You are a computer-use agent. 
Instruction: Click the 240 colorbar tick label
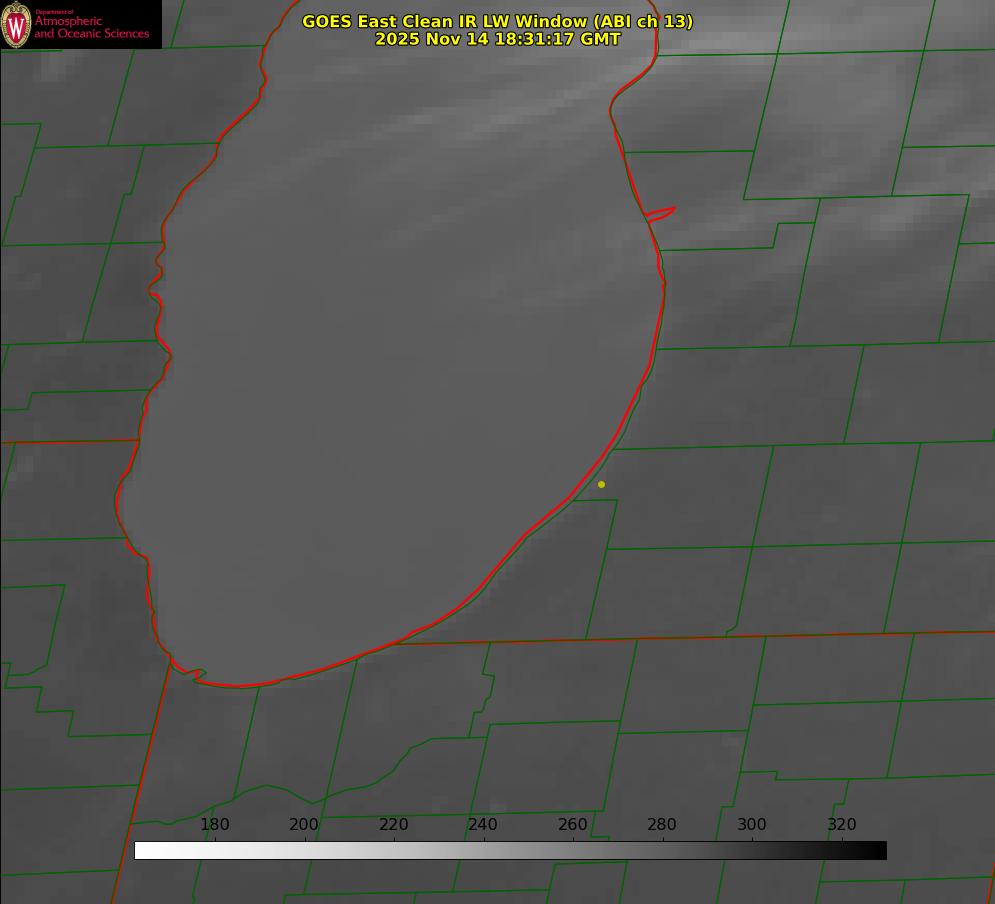tap(483, 825)
